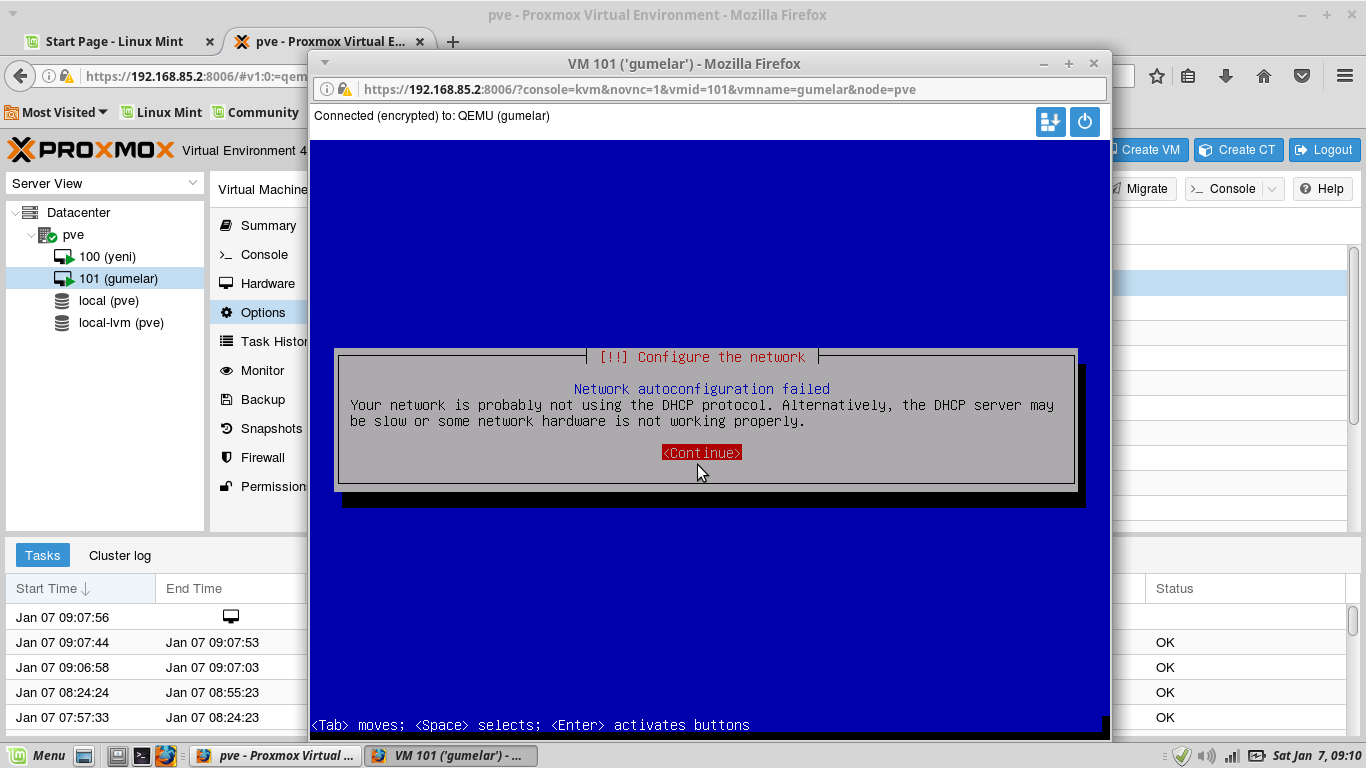Click the Backup floppy icon
The width and height of the screenshot is (1366, 768).
point(227,400)
